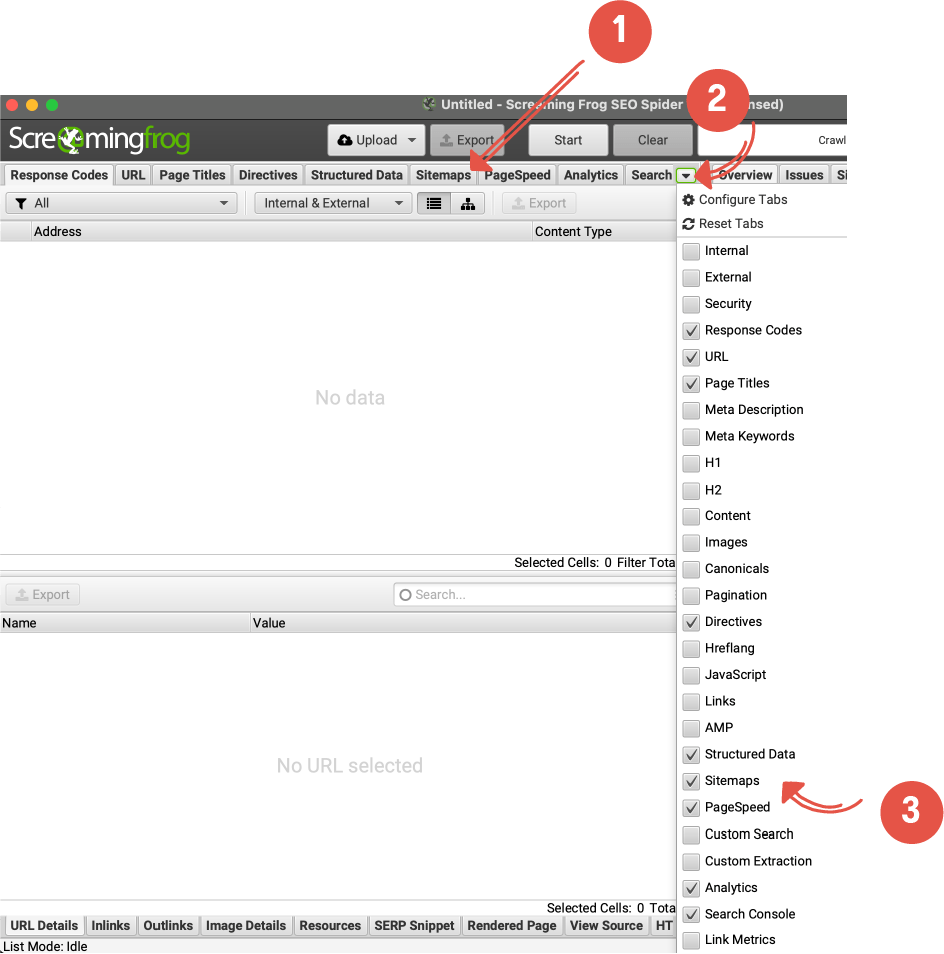The width and height of the screenshot is (944, 954).
Task: Switch to tree view icon
Action: pyautogui.click(x=468, y=203)
